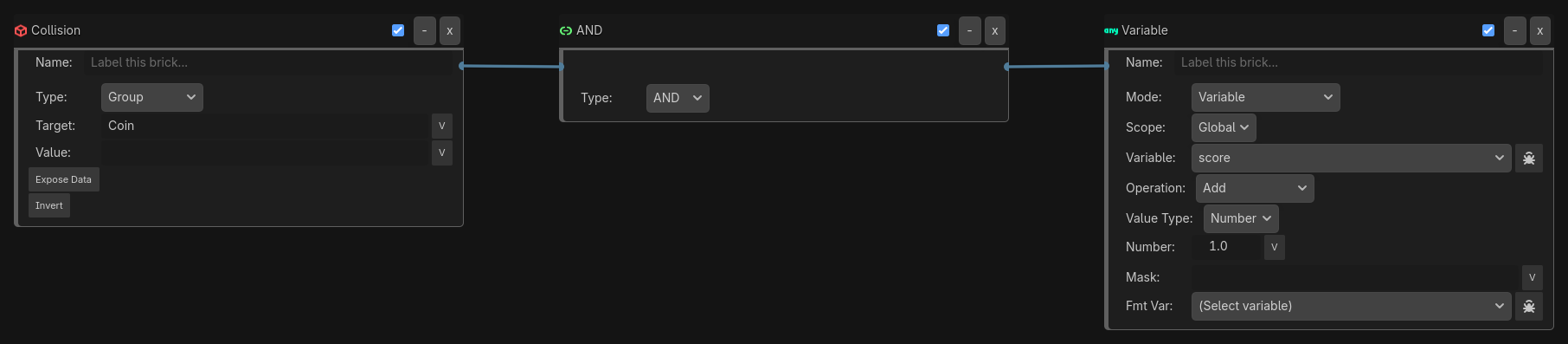Uncheck the AND brick enabled checkbox
The height and width of the screenshot is (344, 1568).
943,30
